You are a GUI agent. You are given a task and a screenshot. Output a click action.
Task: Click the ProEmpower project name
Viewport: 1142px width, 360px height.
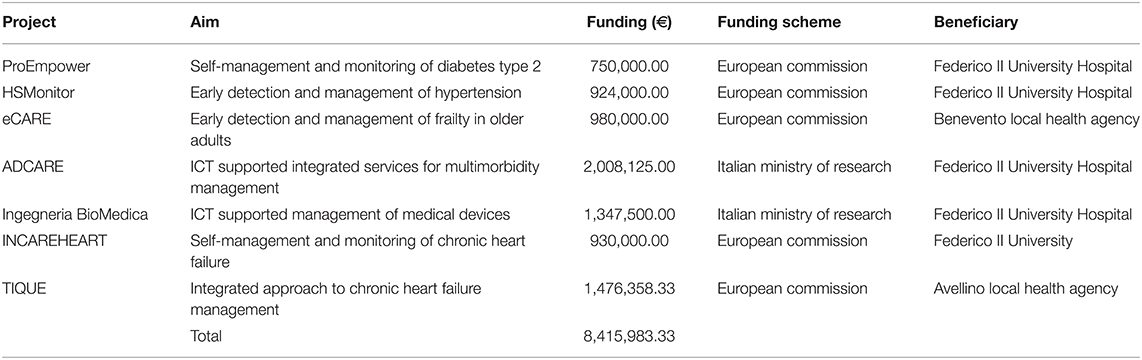41,67
